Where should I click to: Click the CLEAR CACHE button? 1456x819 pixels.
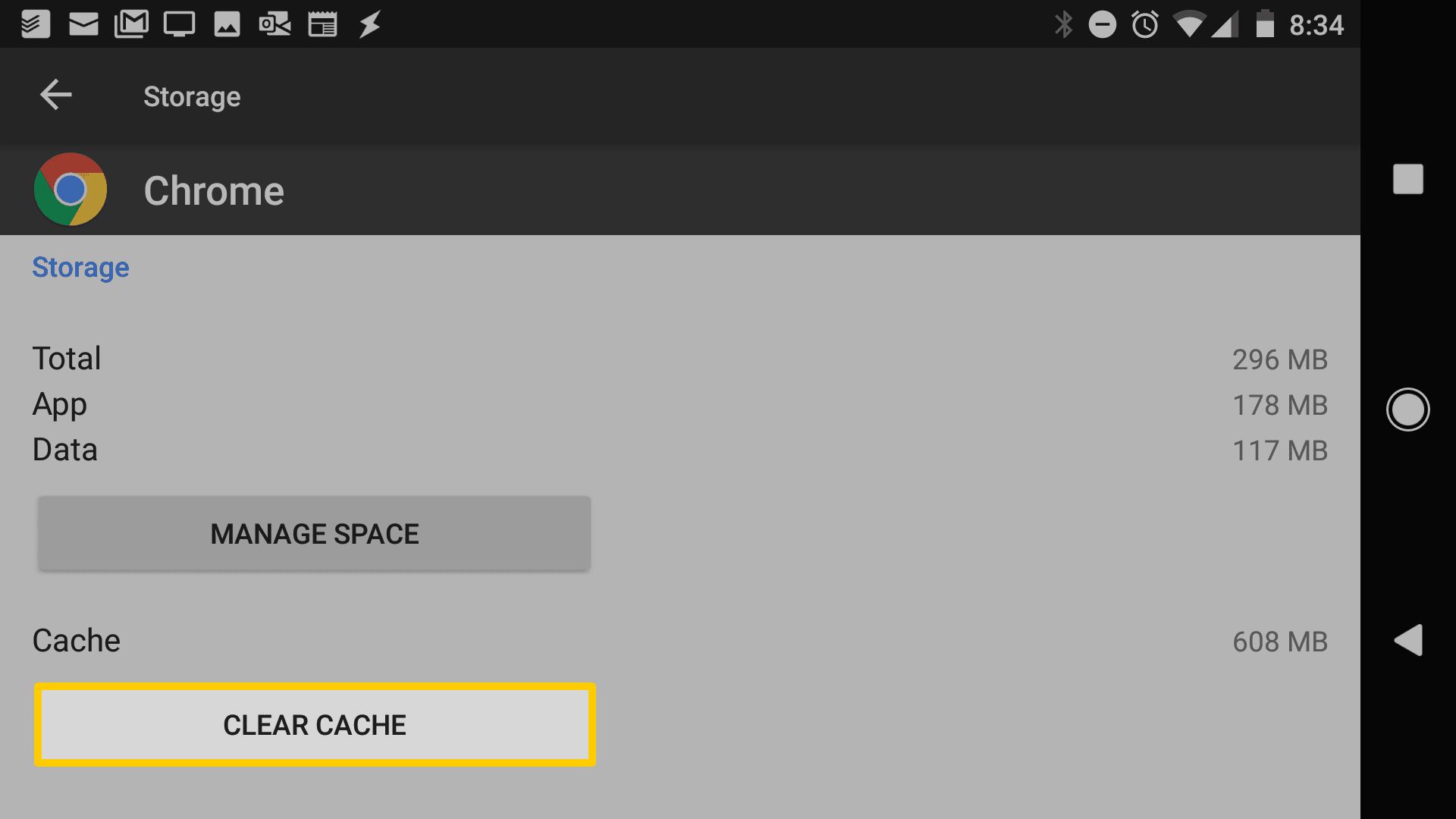click(313, 724)
